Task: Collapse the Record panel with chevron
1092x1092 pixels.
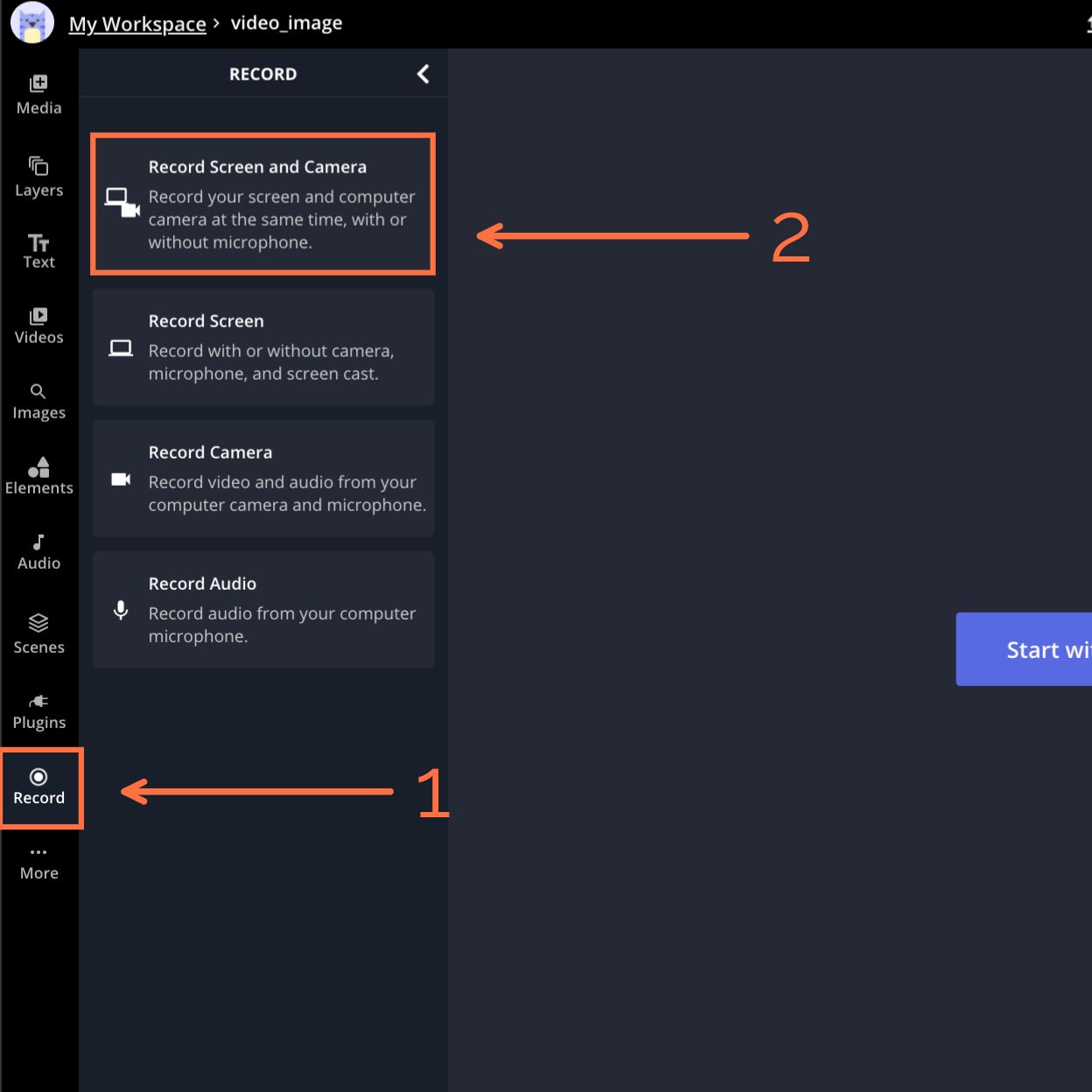Action: 423,74
